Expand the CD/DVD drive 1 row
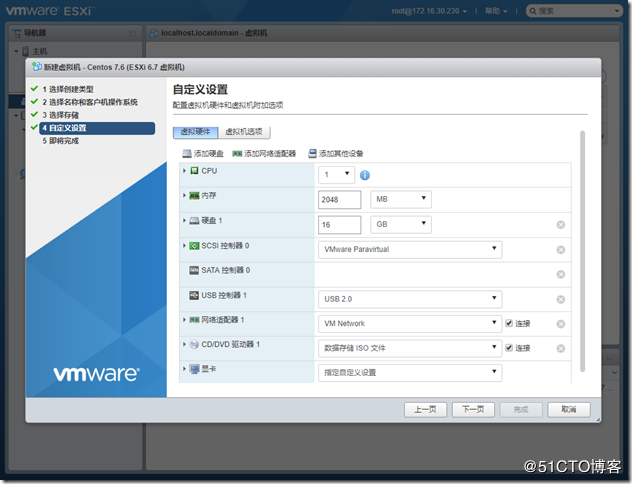632x484 pixels. 184,344
